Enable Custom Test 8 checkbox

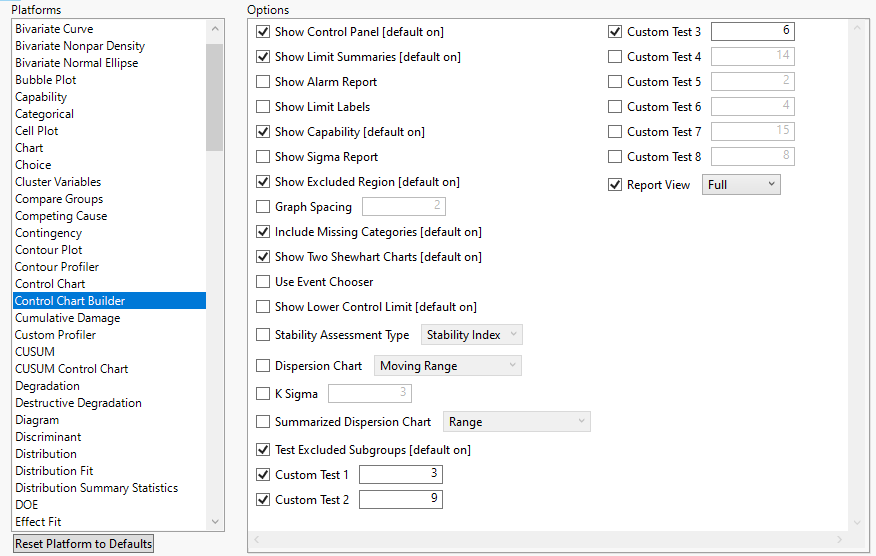(615, 157)
